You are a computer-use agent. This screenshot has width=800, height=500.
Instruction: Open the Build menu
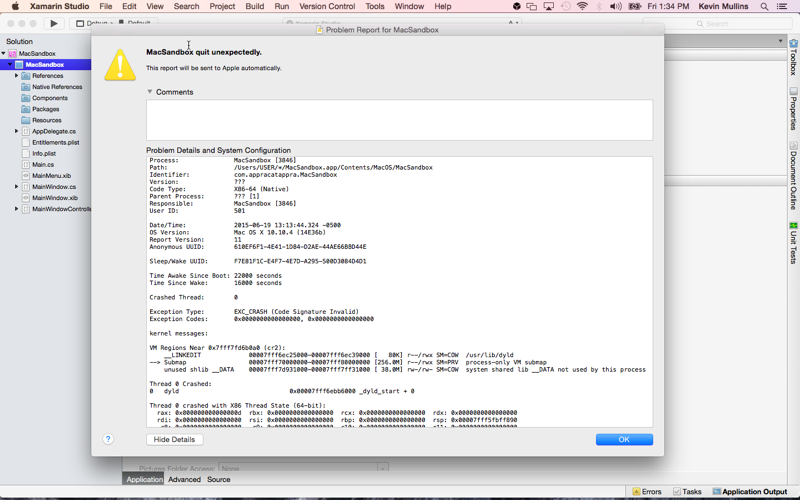coord(255,7)
